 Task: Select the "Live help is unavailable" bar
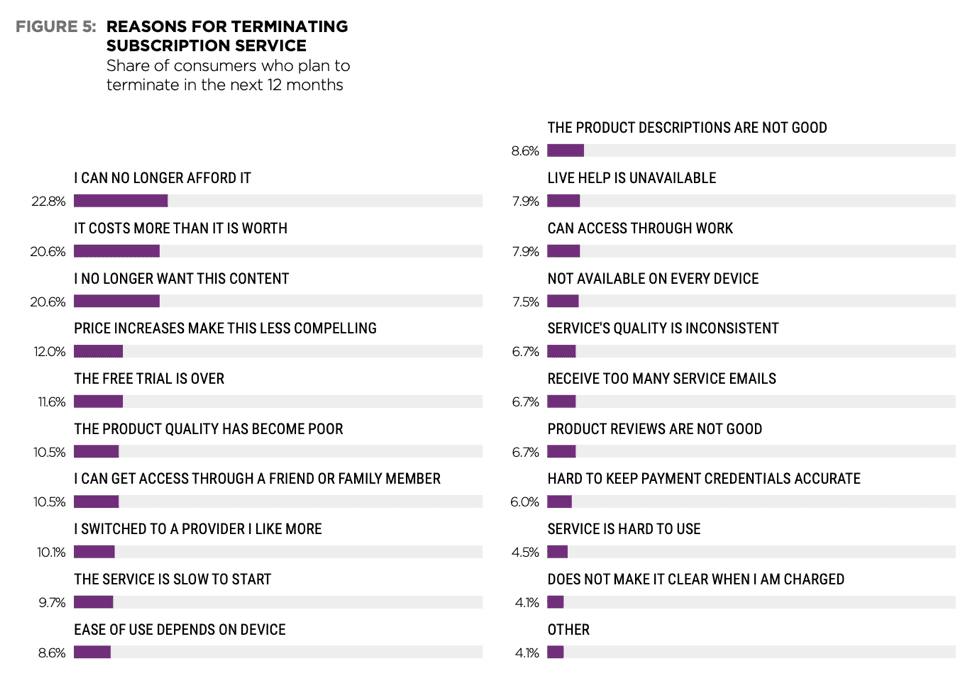pyautogui.click(x=564, y=201)
